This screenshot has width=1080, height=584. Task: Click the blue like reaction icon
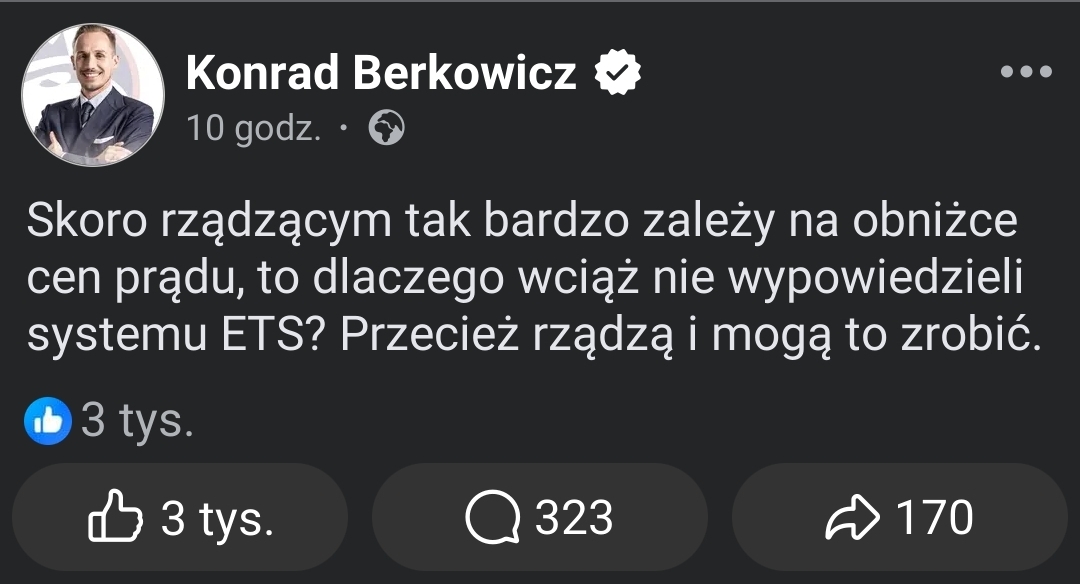48,422
